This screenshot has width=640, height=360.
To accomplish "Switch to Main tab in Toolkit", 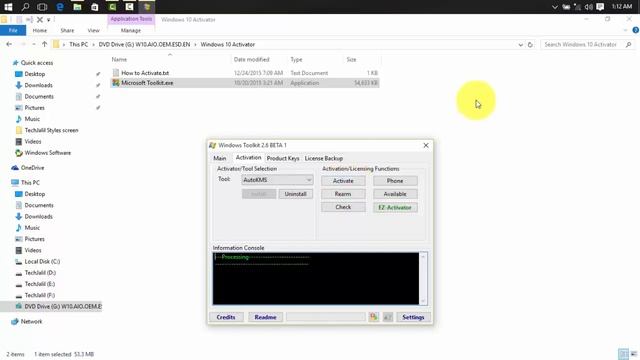I will click(220, 158).
